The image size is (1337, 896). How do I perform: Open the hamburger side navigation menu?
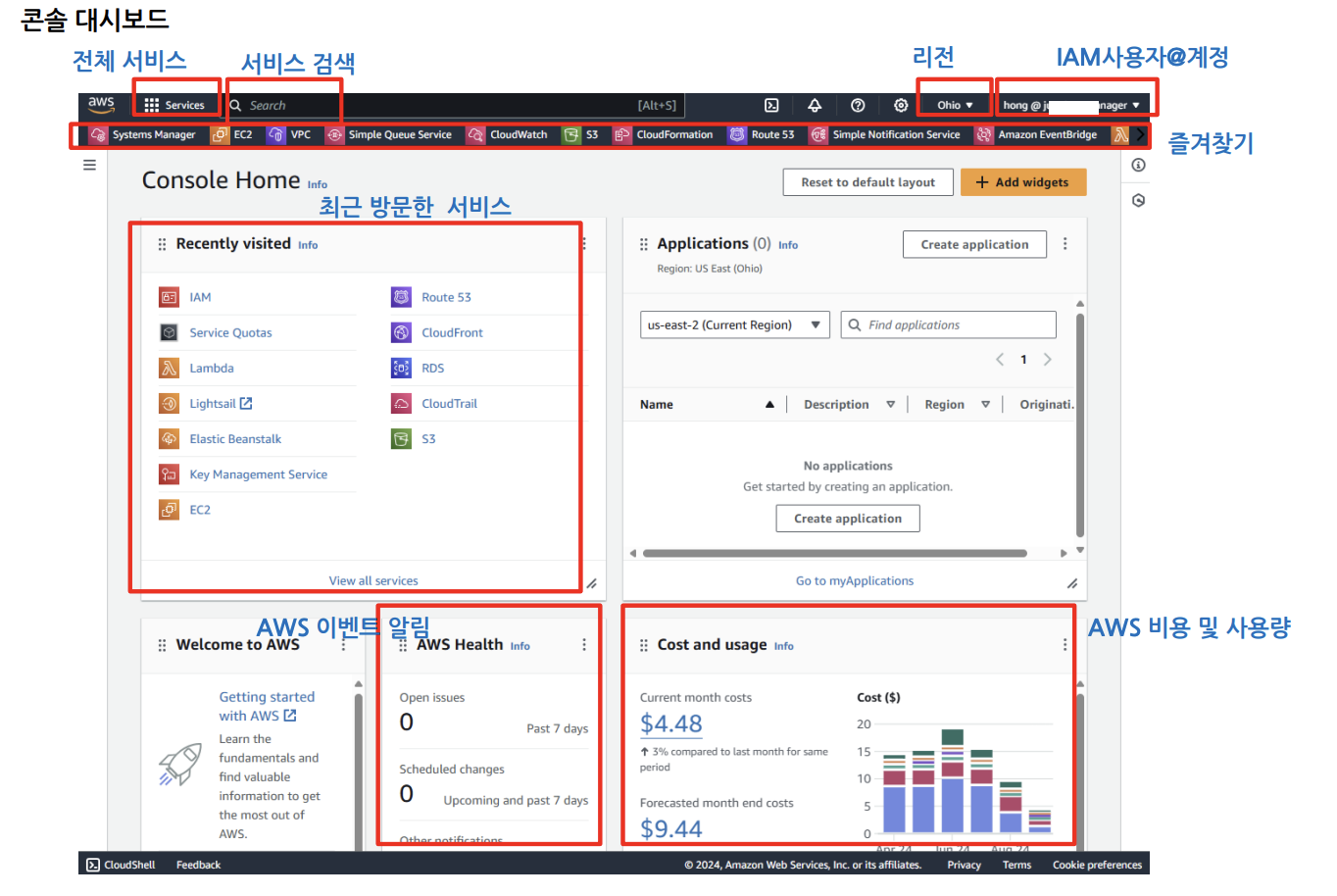pos(89,165)
